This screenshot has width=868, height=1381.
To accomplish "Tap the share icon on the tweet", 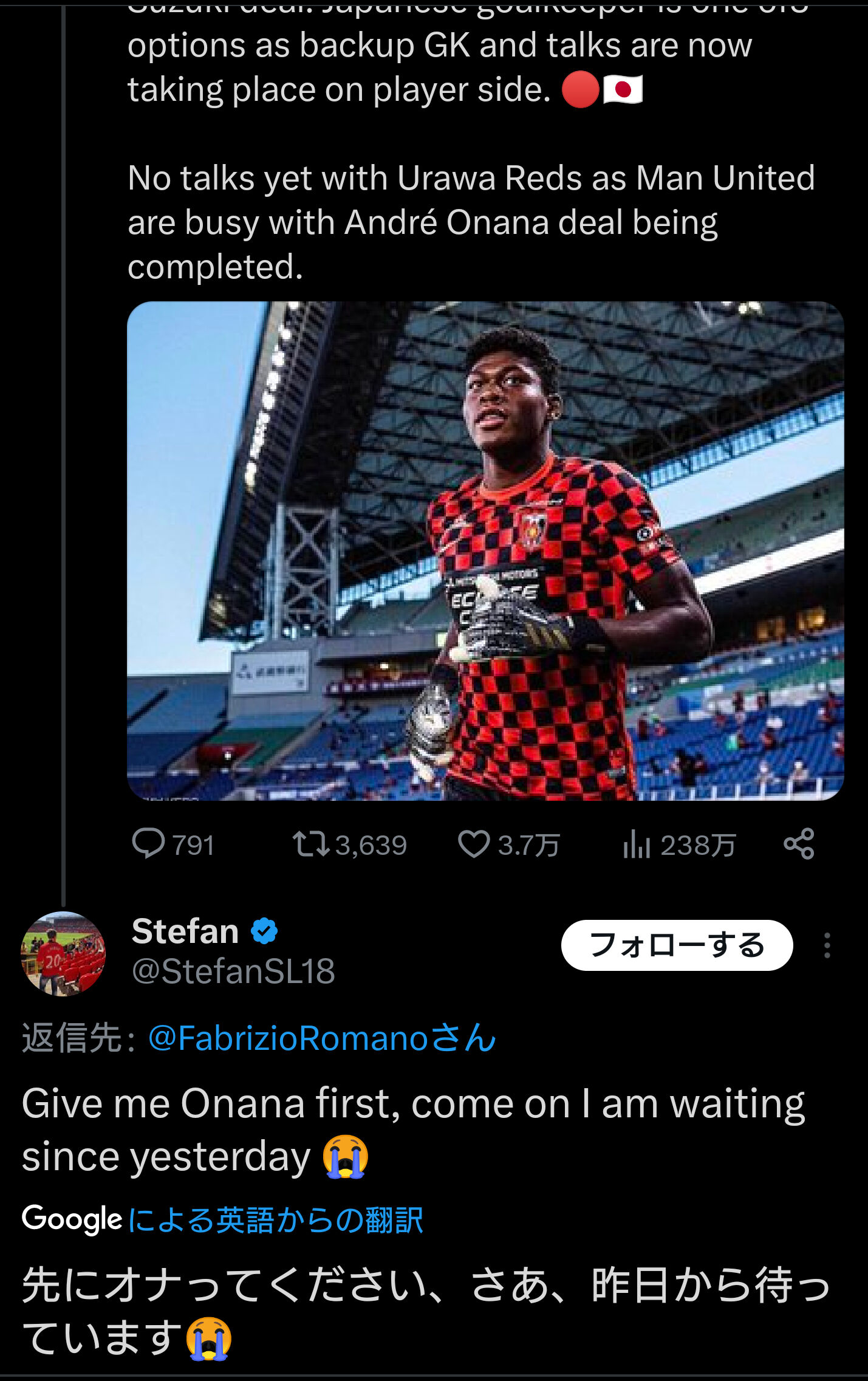I will point(799,844).
